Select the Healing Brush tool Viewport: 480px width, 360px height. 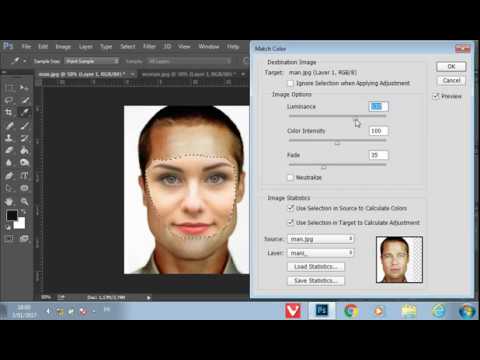9,125
